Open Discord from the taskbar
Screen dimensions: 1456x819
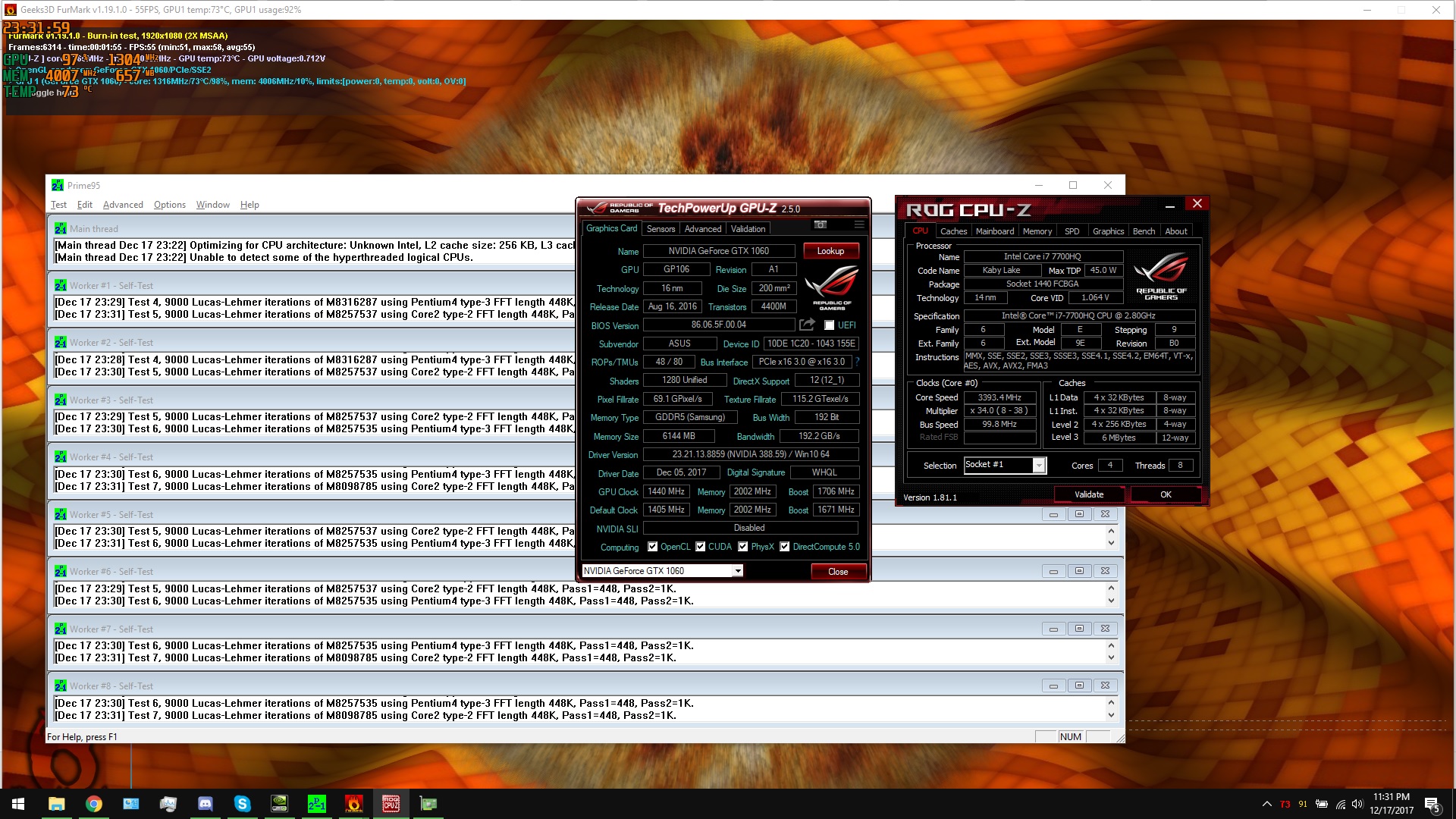(206, 804)
